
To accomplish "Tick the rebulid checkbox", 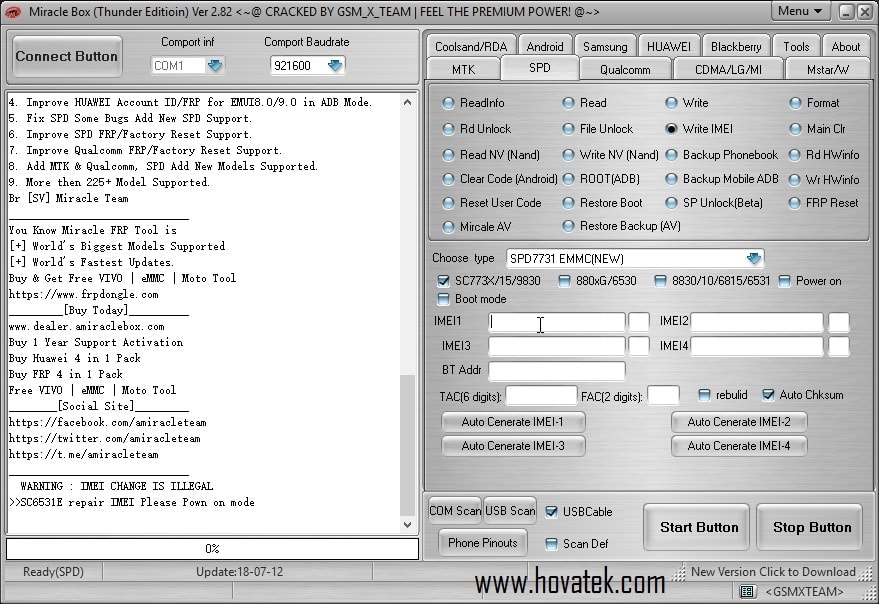I will [x=704, y=395].
